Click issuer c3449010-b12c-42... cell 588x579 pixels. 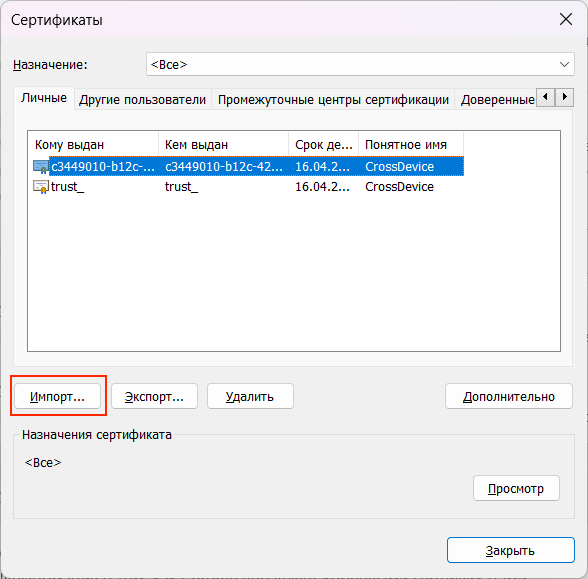point(224,166)
